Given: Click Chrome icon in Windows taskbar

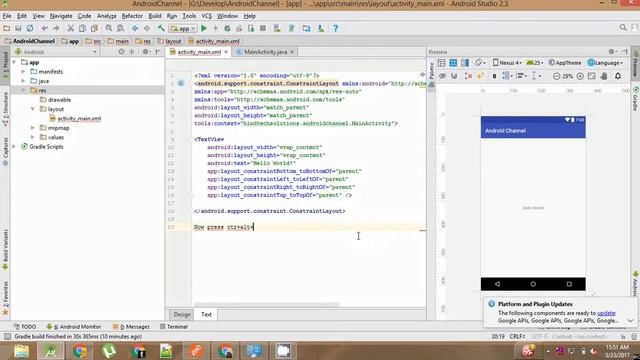Looking at the screenshot, I should click(x=80, y=351).
